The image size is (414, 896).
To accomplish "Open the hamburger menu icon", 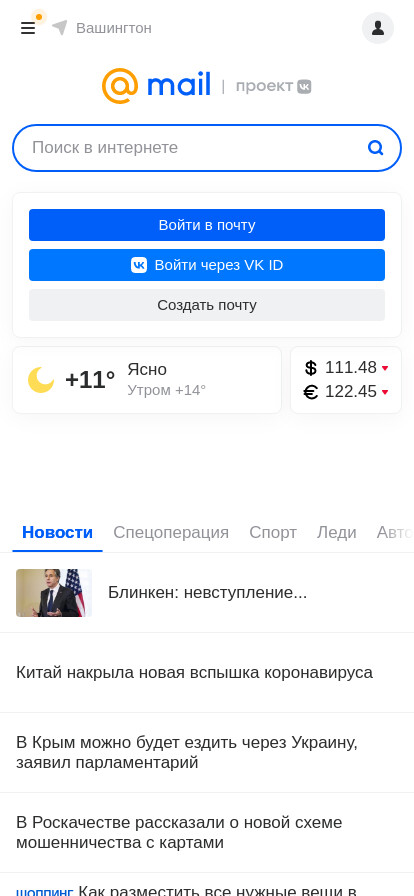I will tap(28, 28).
